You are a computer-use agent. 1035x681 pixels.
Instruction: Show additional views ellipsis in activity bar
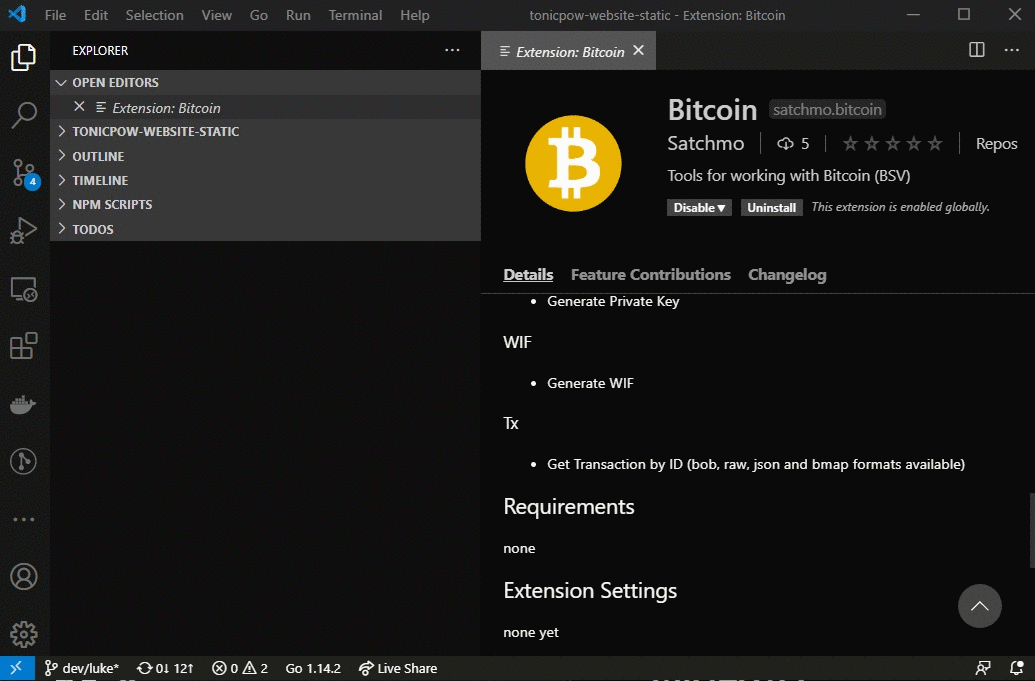[x=24, y=519]
